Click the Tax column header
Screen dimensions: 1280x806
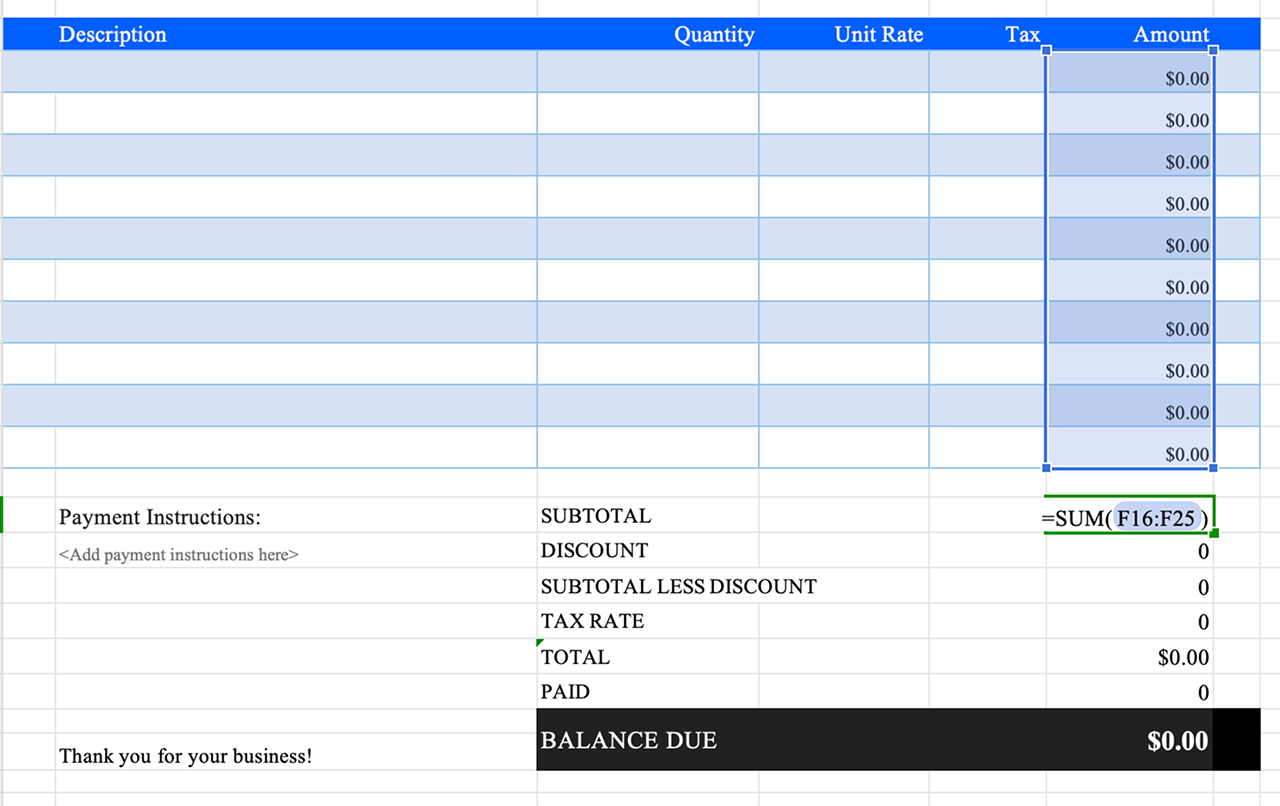(x=1023, y=34)
